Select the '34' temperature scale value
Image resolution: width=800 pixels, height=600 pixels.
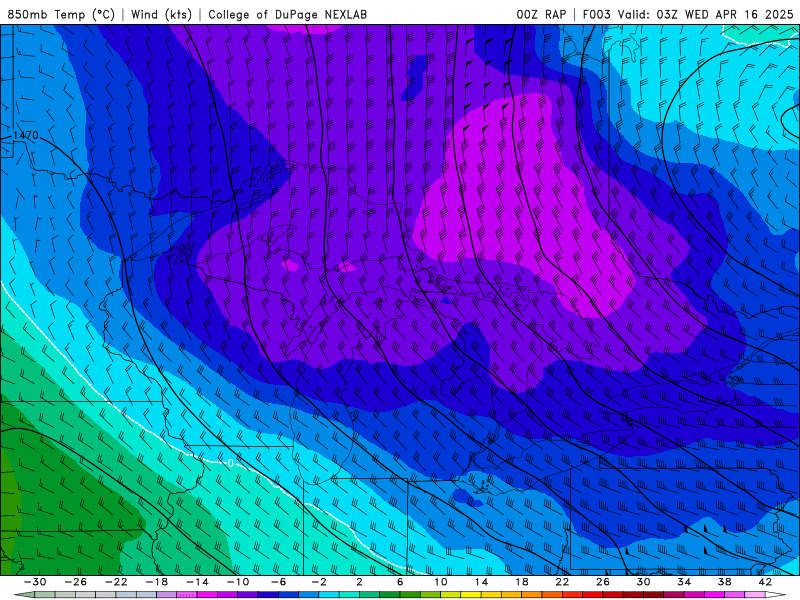(x=684, y=582)
